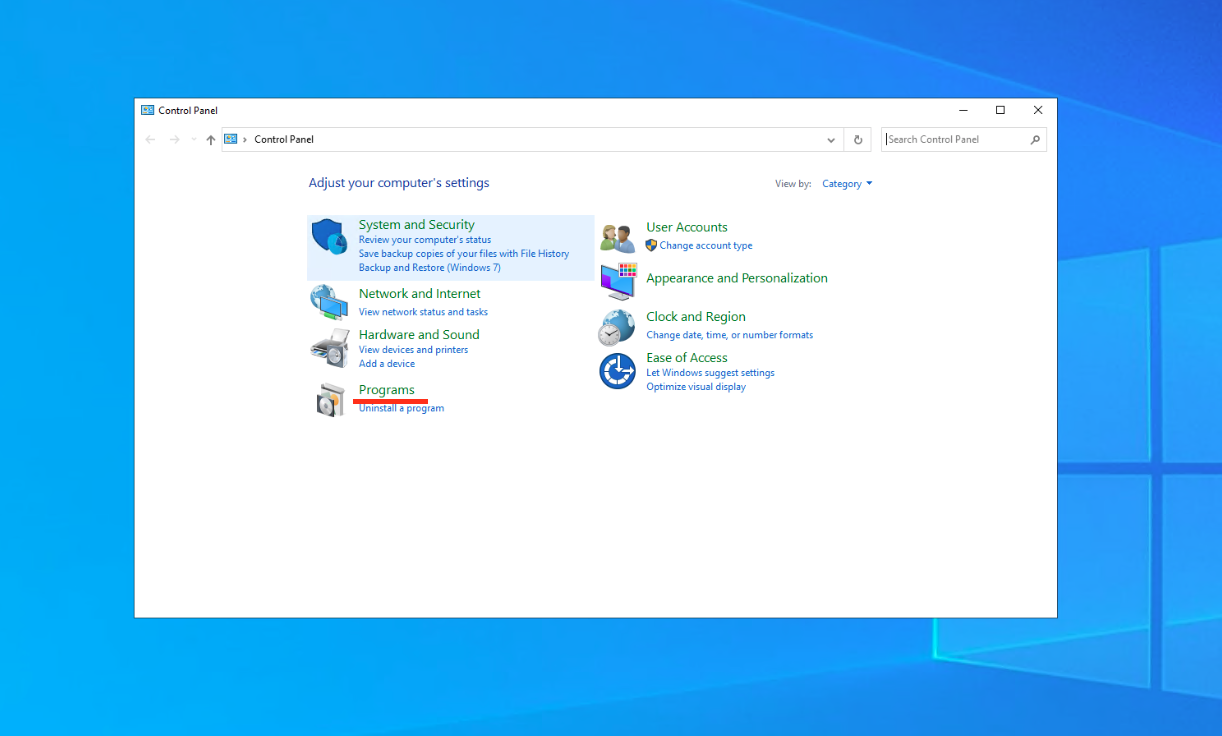Click the search magnifier icon

[x=1035, y=140]
